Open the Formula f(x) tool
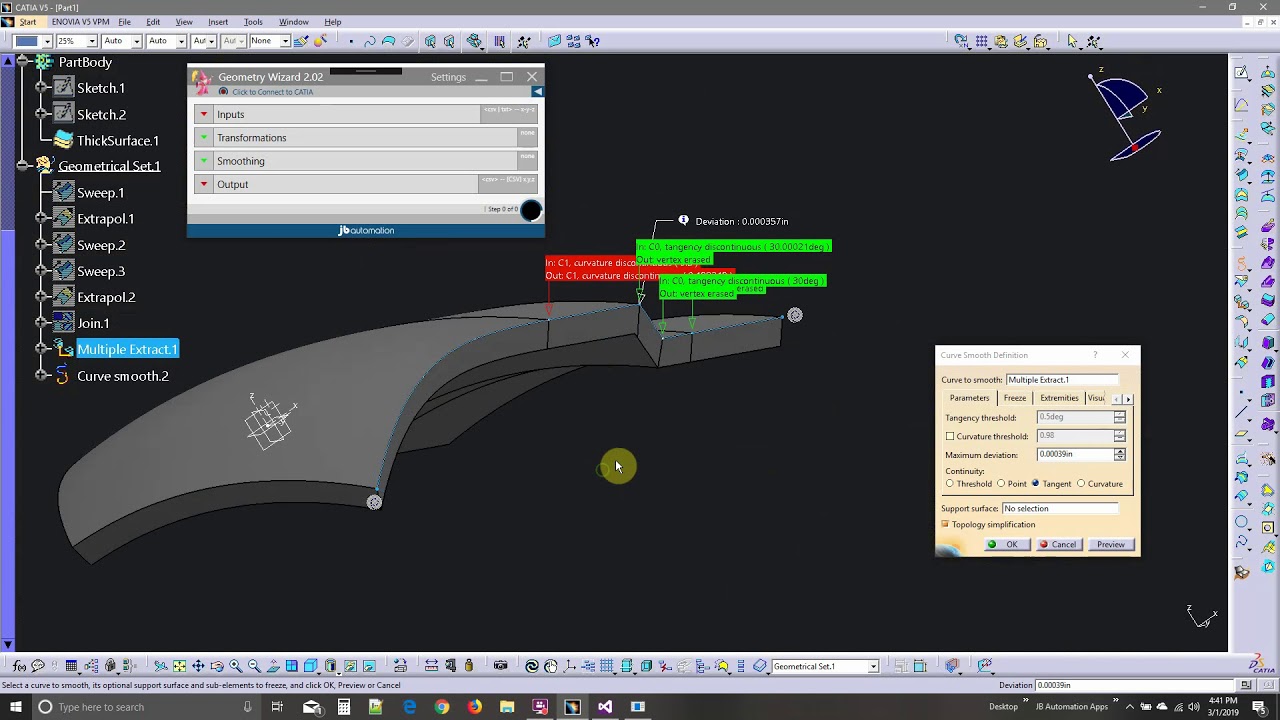The height and width of the screenshot is (720, 1280). tap(19, 666)
